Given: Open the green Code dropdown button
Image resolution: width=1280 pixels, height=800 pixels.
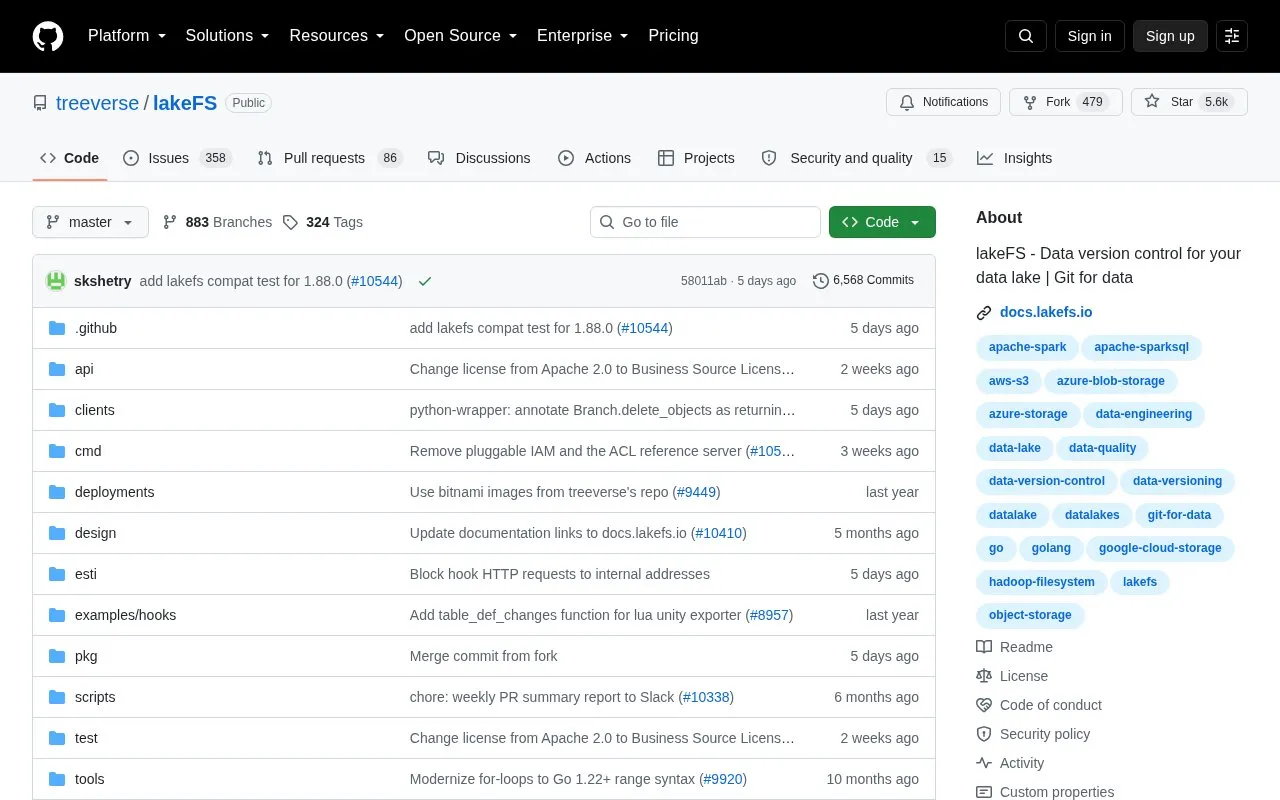Looking at the screenshot, I should click(x=882, y=222).
